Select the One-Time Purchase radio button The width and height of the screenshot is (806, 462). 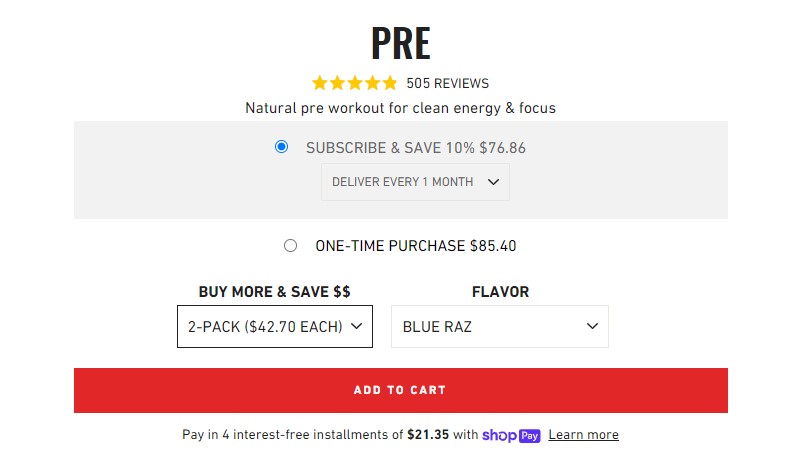coord(290,245)
